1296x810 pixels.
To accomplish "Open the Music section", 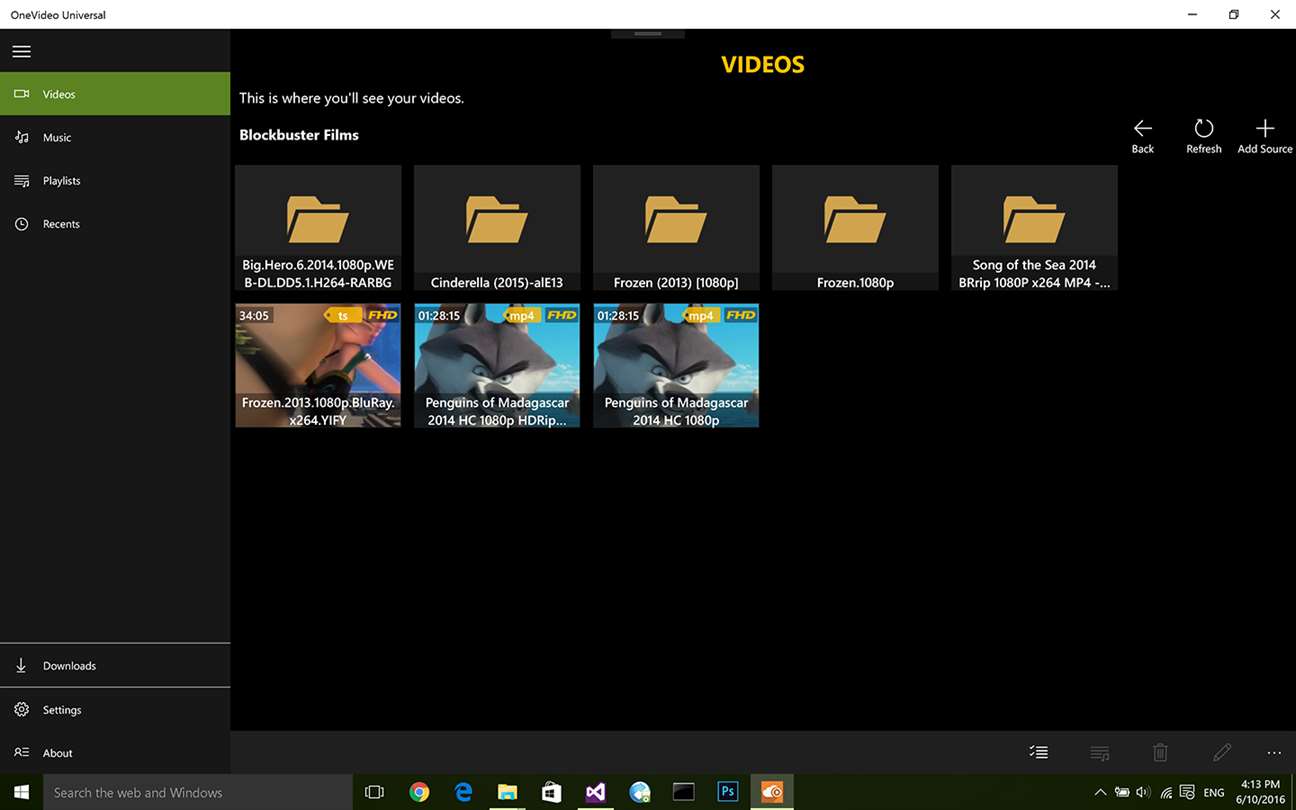I will (x=115, y=137).
